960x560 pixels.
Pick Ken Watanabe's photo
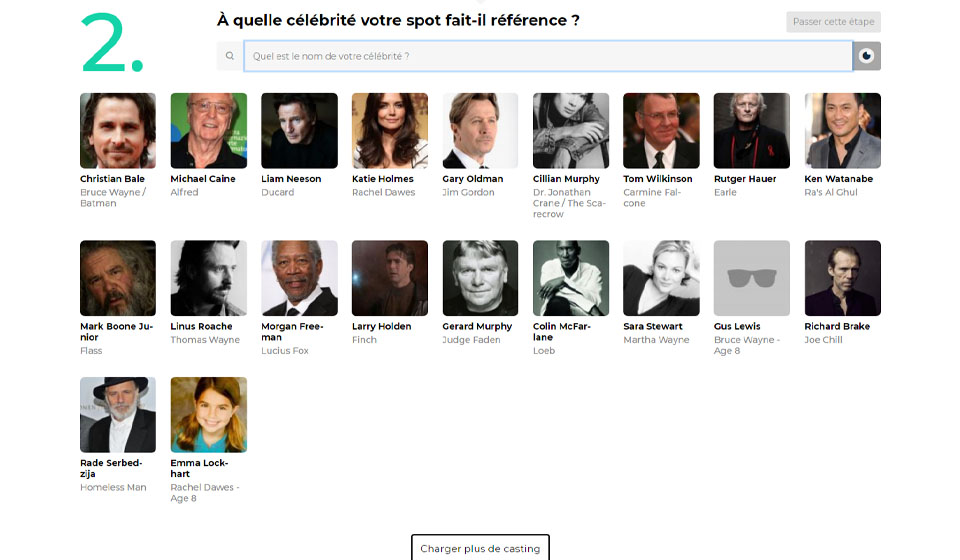tap(842, 131)
